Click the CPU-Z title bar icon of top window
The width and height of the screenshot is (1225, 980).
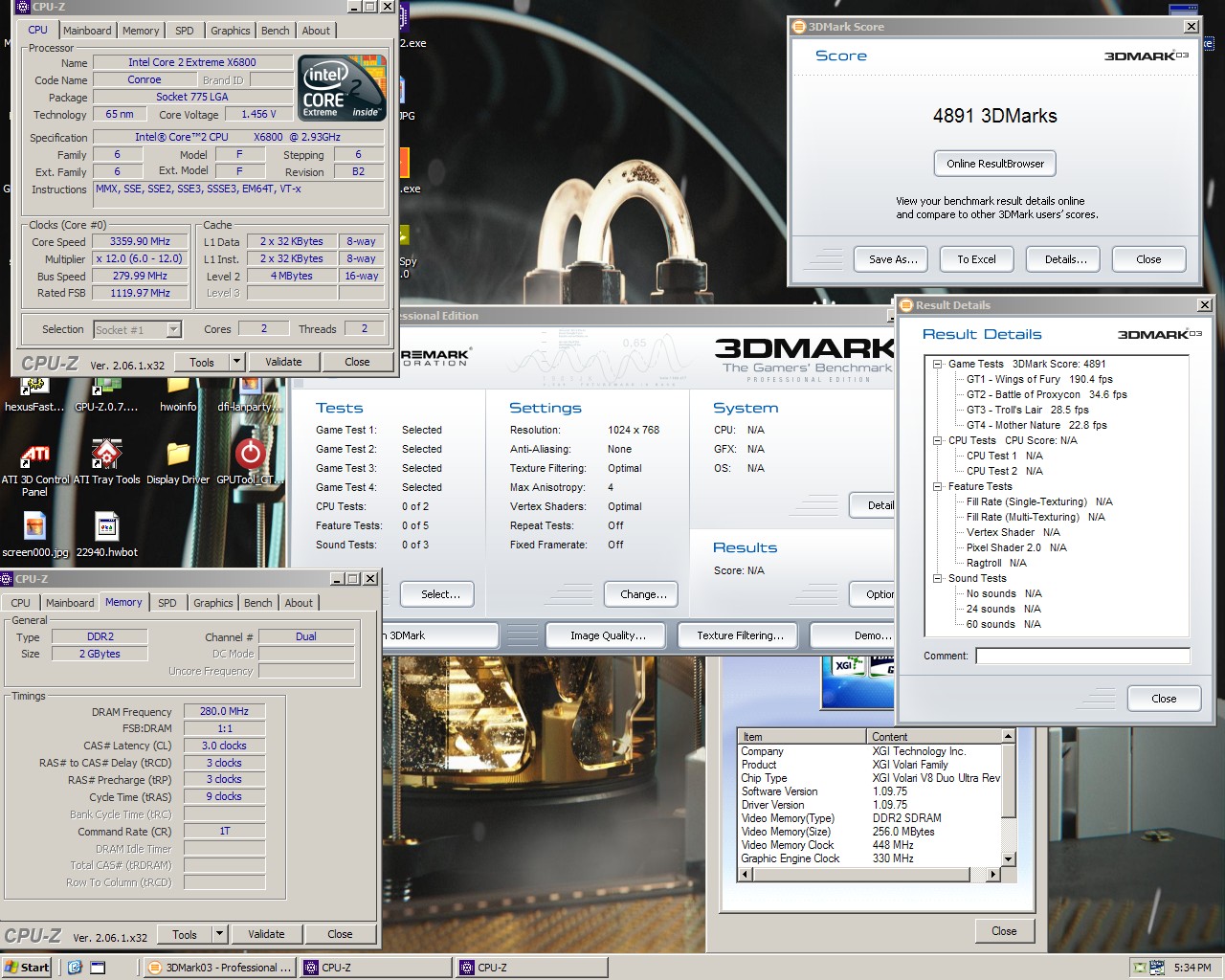pos(24,6)
